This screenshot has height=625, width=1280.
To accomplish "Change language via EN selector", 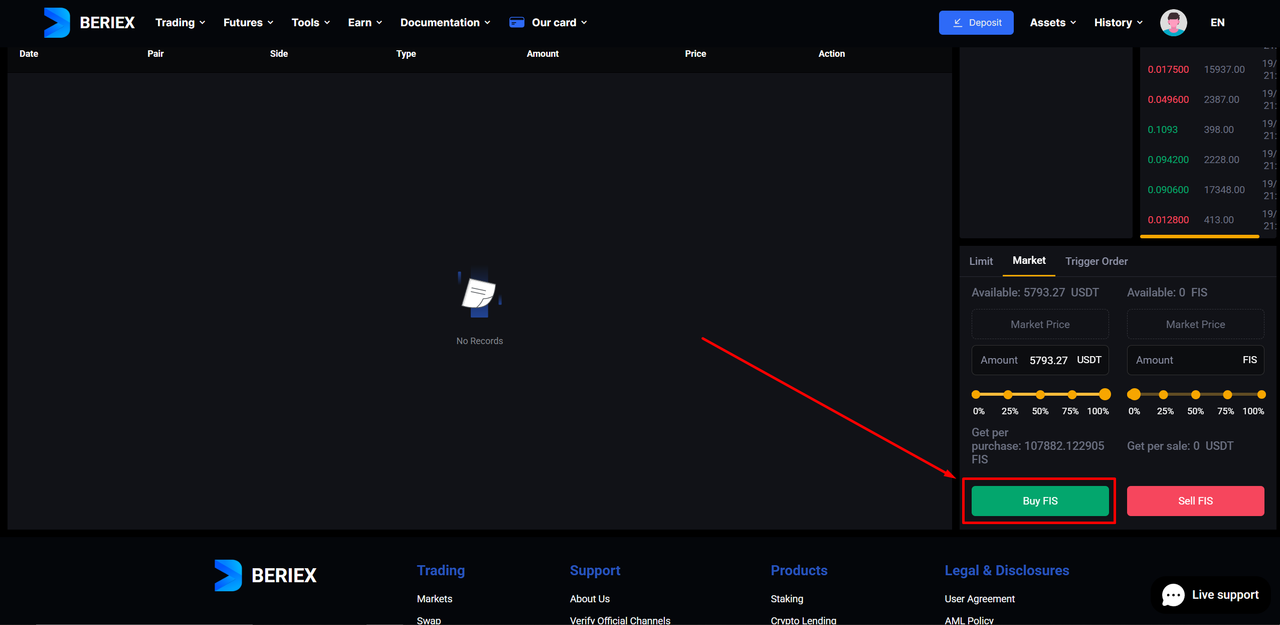I will (x=1217, y=22).
